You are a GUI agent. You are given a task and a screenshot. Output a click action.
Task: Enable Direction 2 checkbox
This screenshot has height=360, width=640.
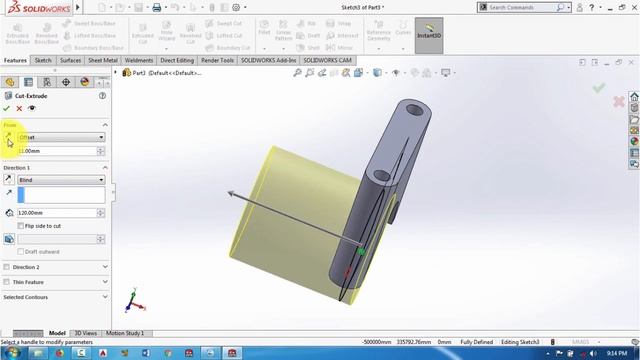7,267
